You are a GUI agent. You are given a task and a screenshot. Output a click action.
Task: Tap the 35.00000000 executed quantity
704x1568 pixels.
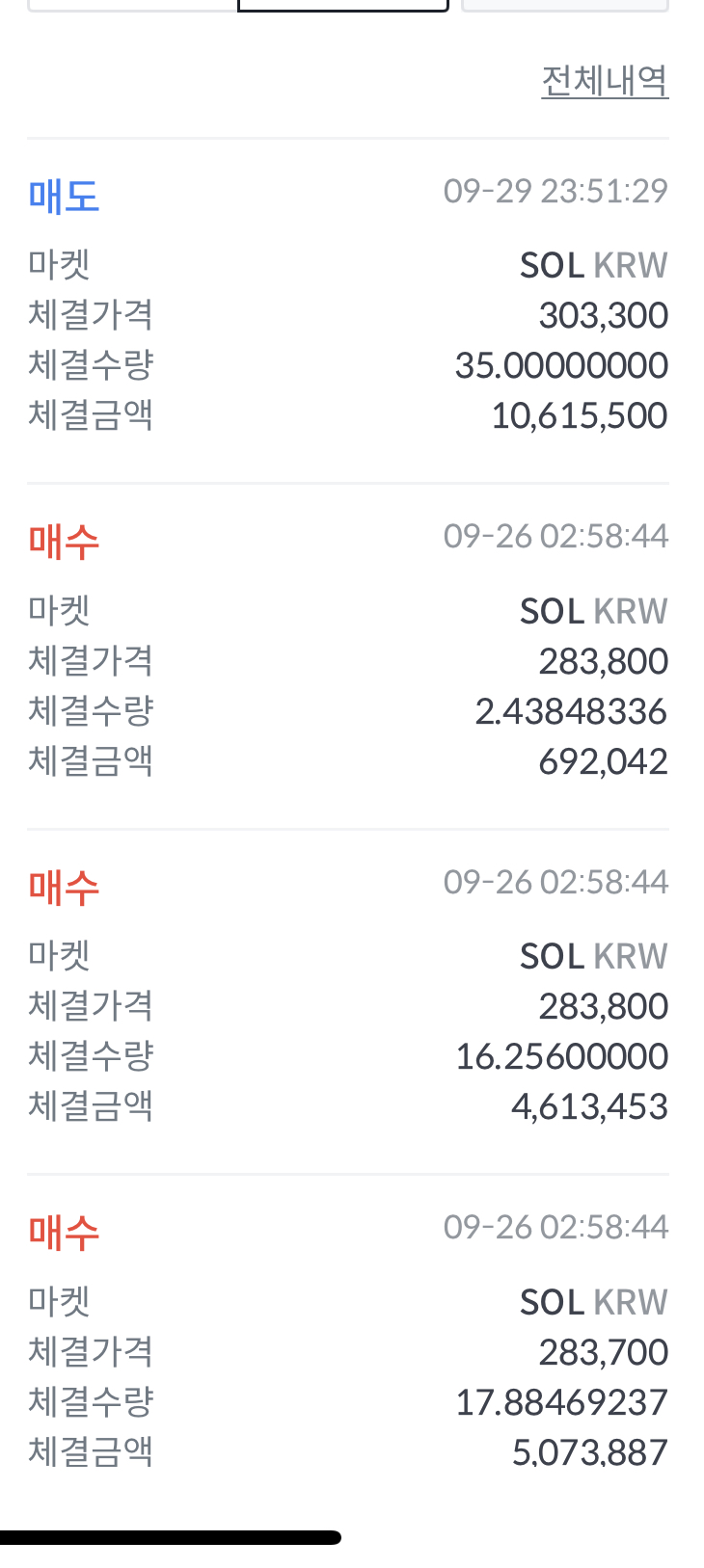tap(561, 365)
